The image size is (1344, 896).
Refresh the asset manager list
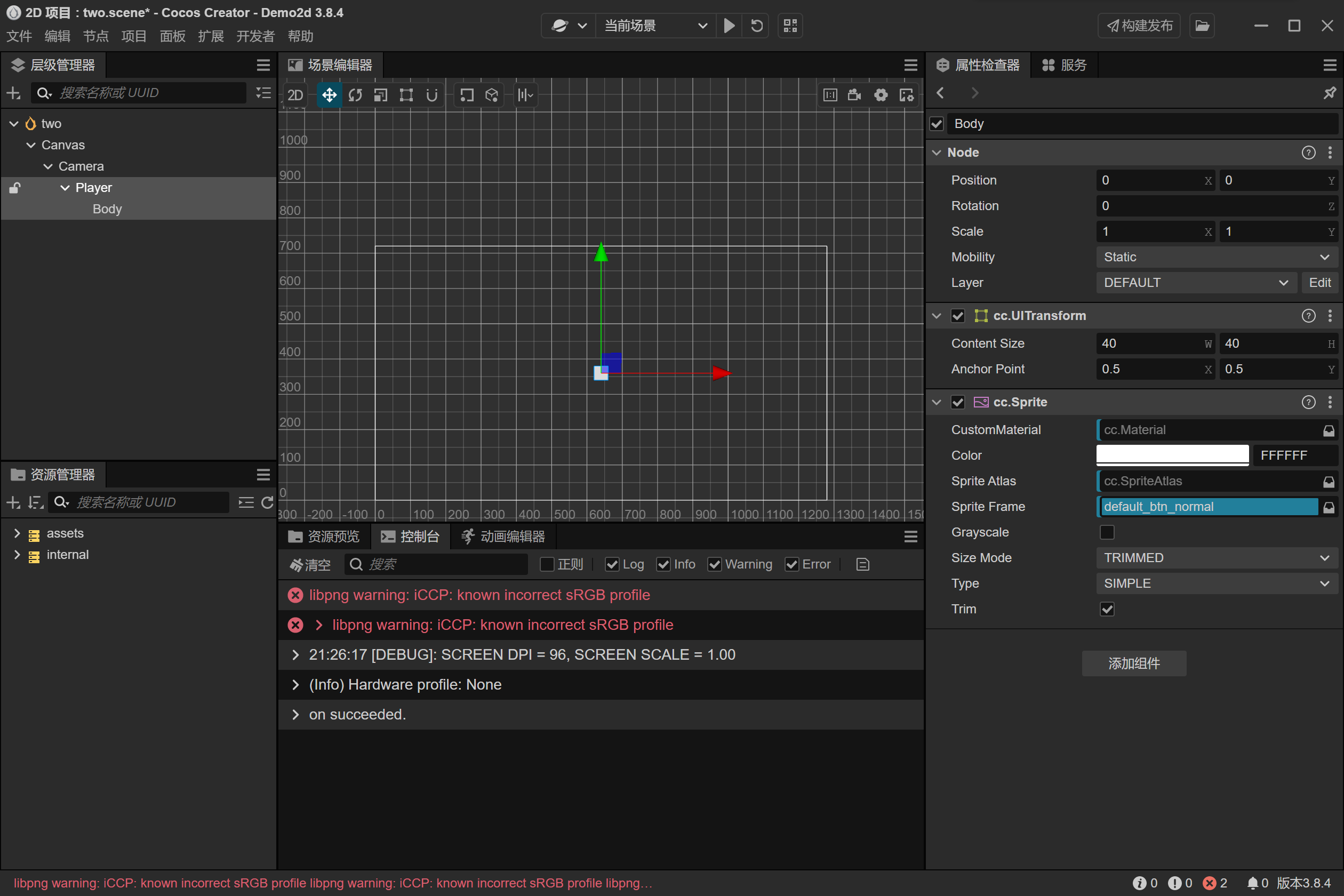click(x=267, y=502)
